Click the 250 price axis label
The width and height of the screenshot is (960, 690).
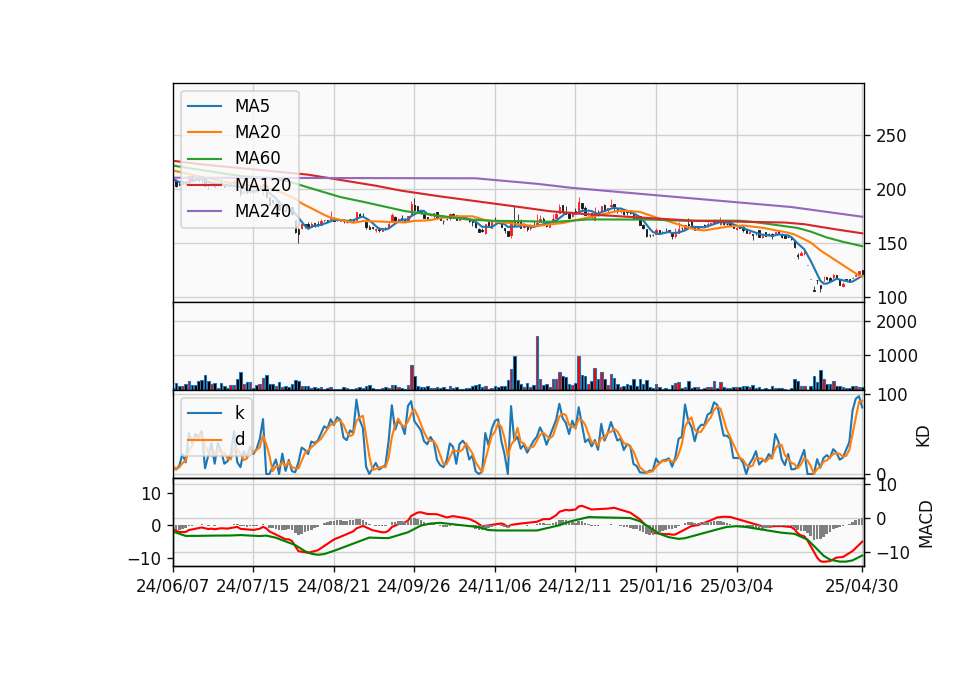click(891, 136)
